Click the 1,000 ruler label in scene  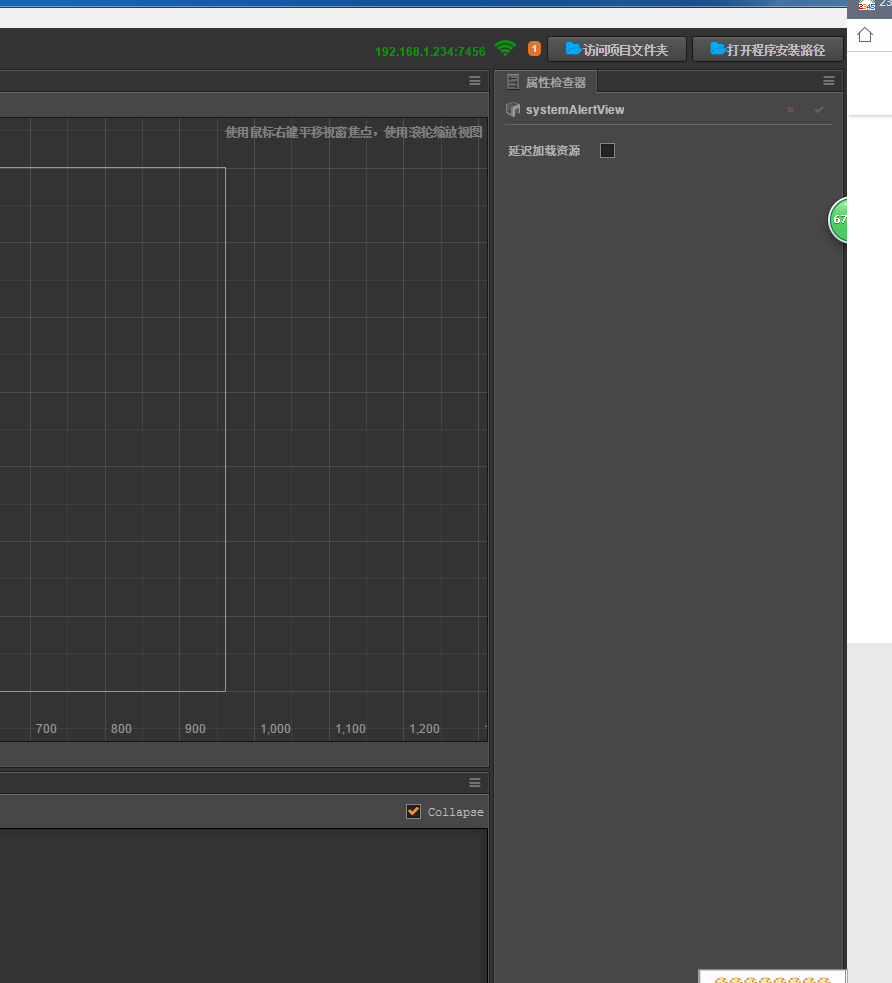click(275, 728)
